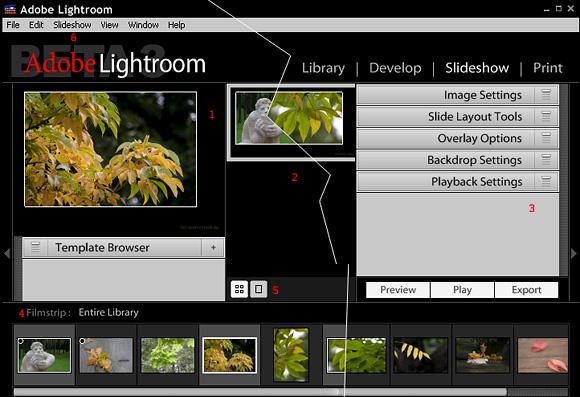Click the Template Browser grip icon

click(x=36, y=248)
